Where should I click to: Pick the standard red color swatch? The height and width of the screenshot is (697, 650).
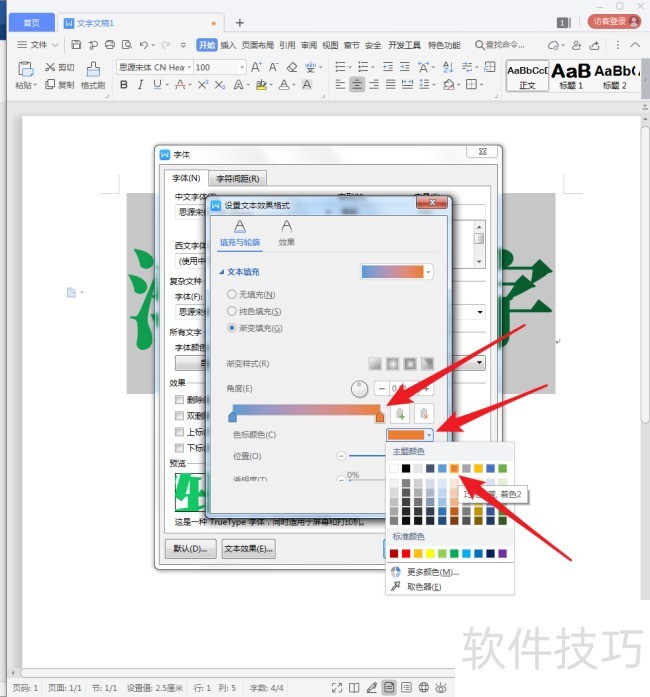406,553
